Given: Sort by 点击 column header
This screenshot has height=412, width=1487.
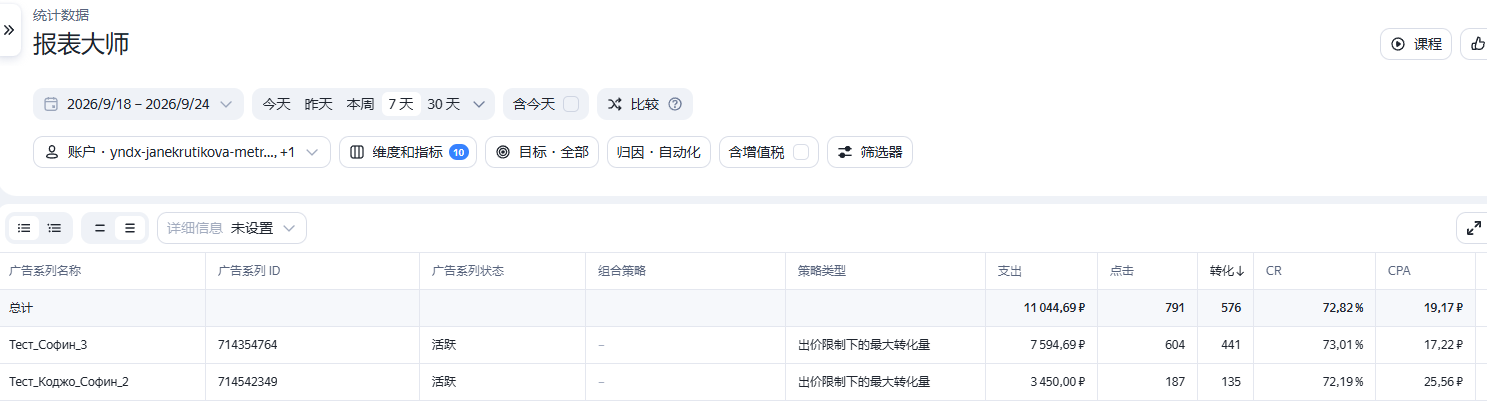Looking at the screenshot, I should pyautogui.click(x=1122, y=271).
